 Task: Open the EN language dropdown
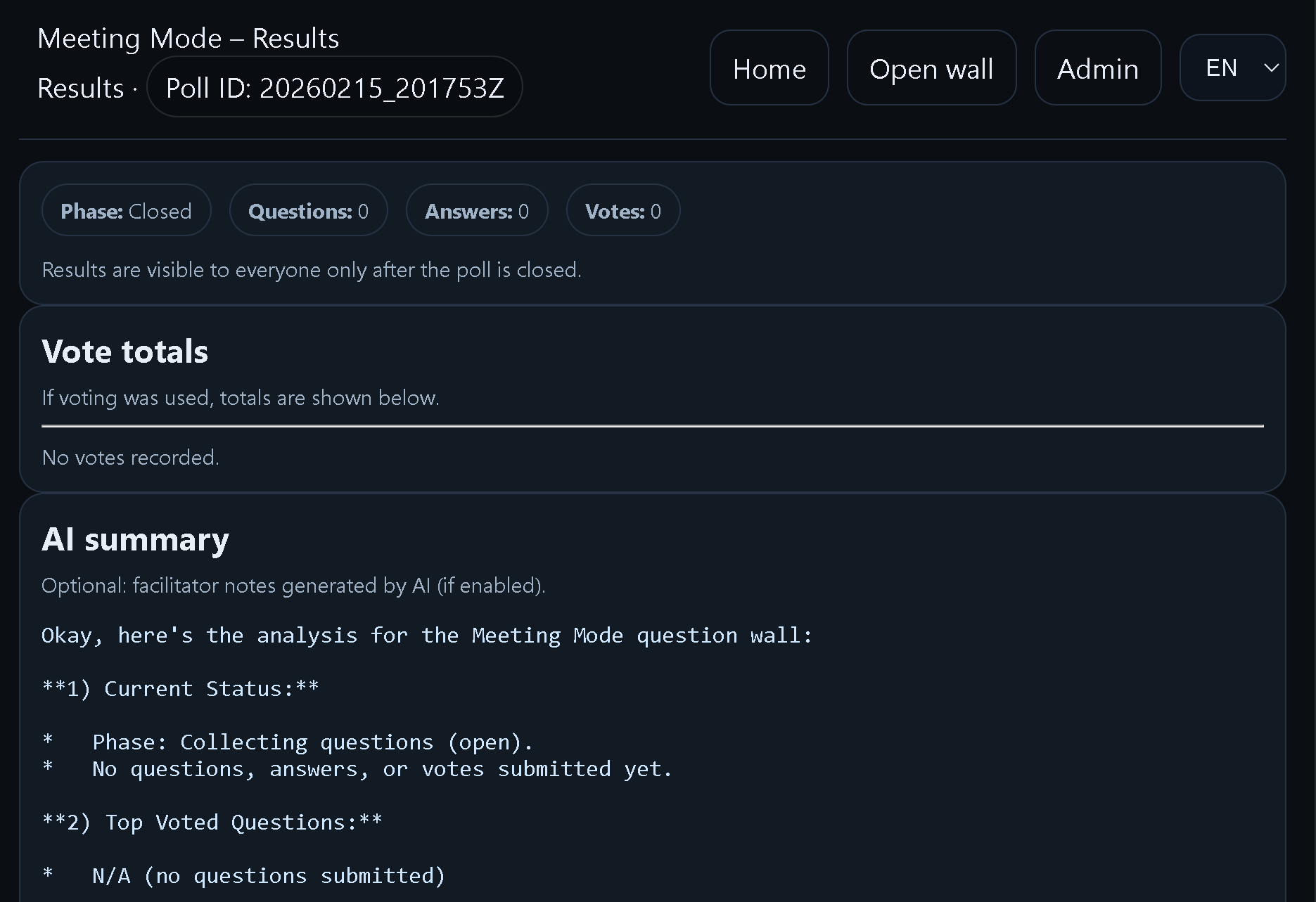pyautogui.click(x=1222, y=67)
